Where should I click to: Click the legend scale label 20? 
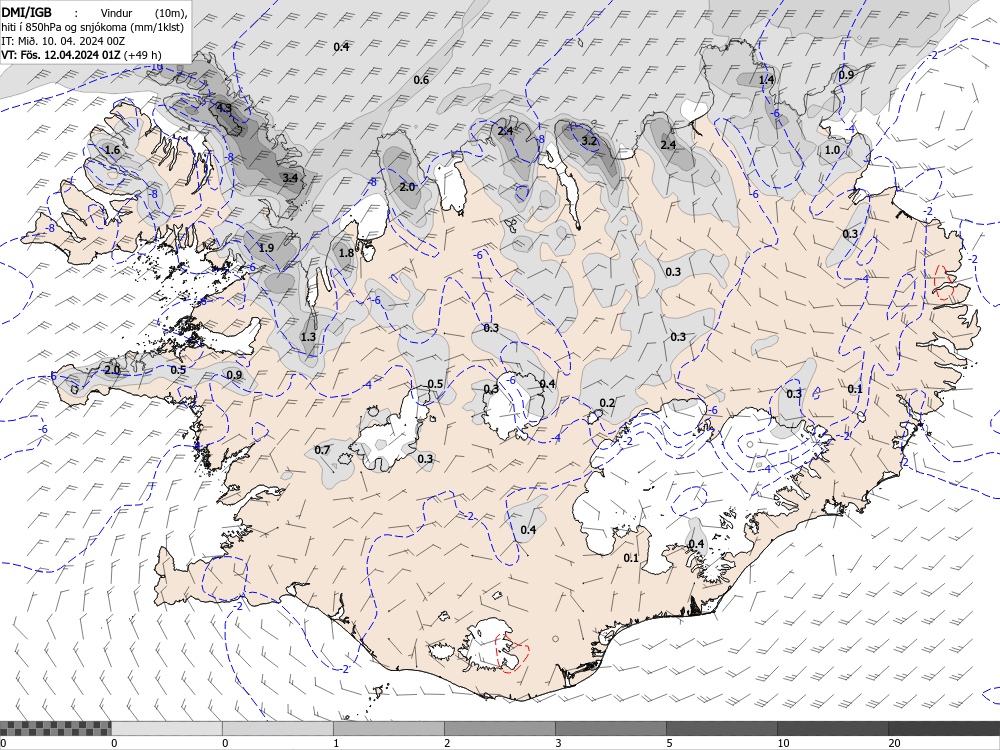coord(894,743)
